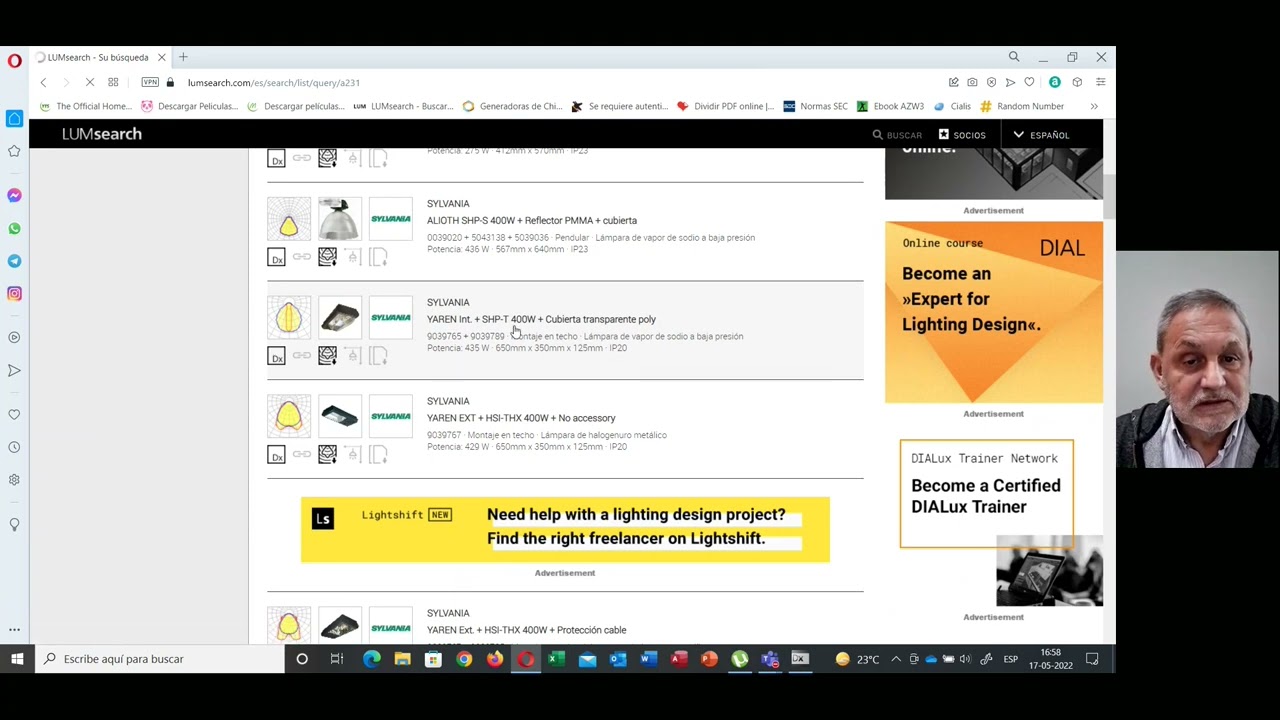Download photometric data icon for YAREN EXT No accessory
This screenshot has width=1280, height=720.
tap(327, 454)
